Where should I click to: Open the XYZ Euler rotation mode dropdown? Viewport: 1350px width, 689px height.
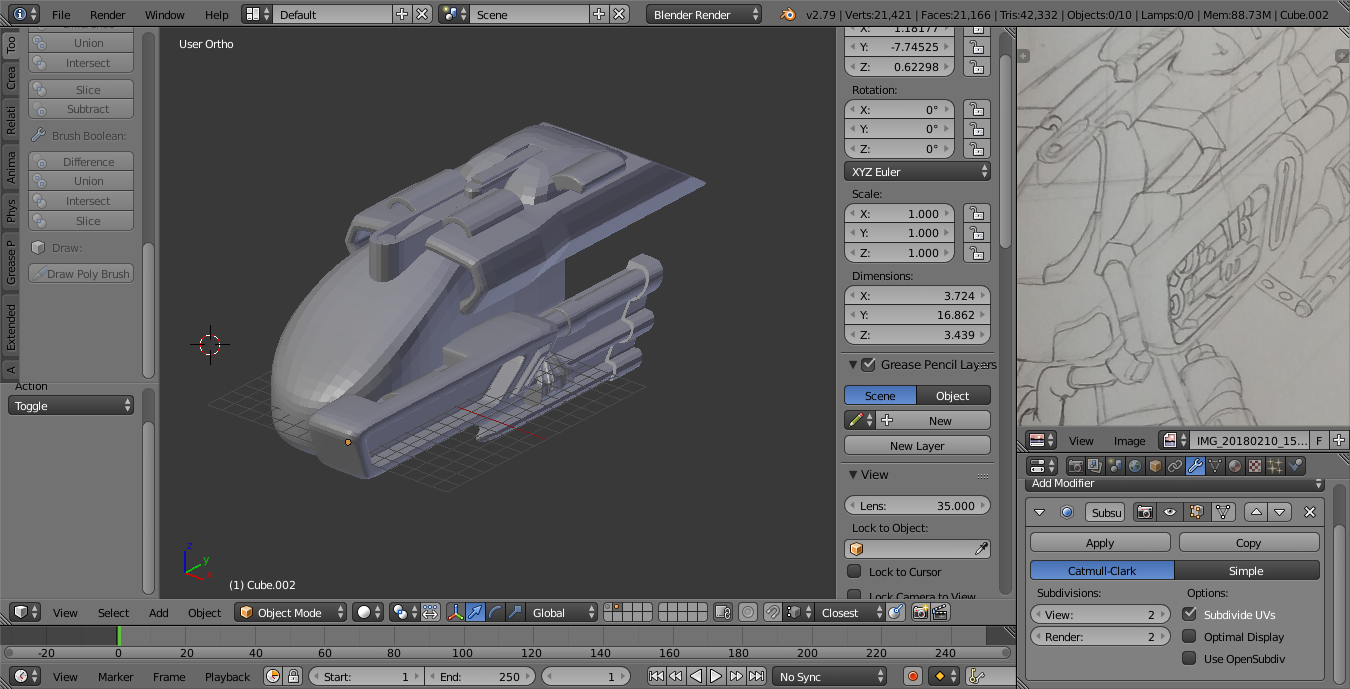tap(917, 172)
